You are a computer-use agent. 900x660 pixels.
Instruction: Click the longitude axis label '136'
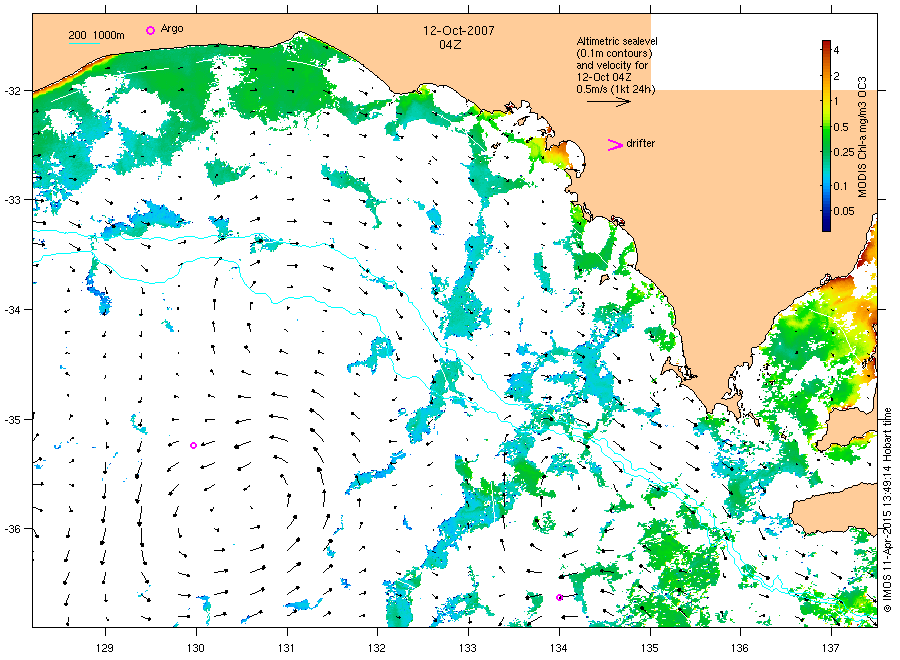coord(740,648)
